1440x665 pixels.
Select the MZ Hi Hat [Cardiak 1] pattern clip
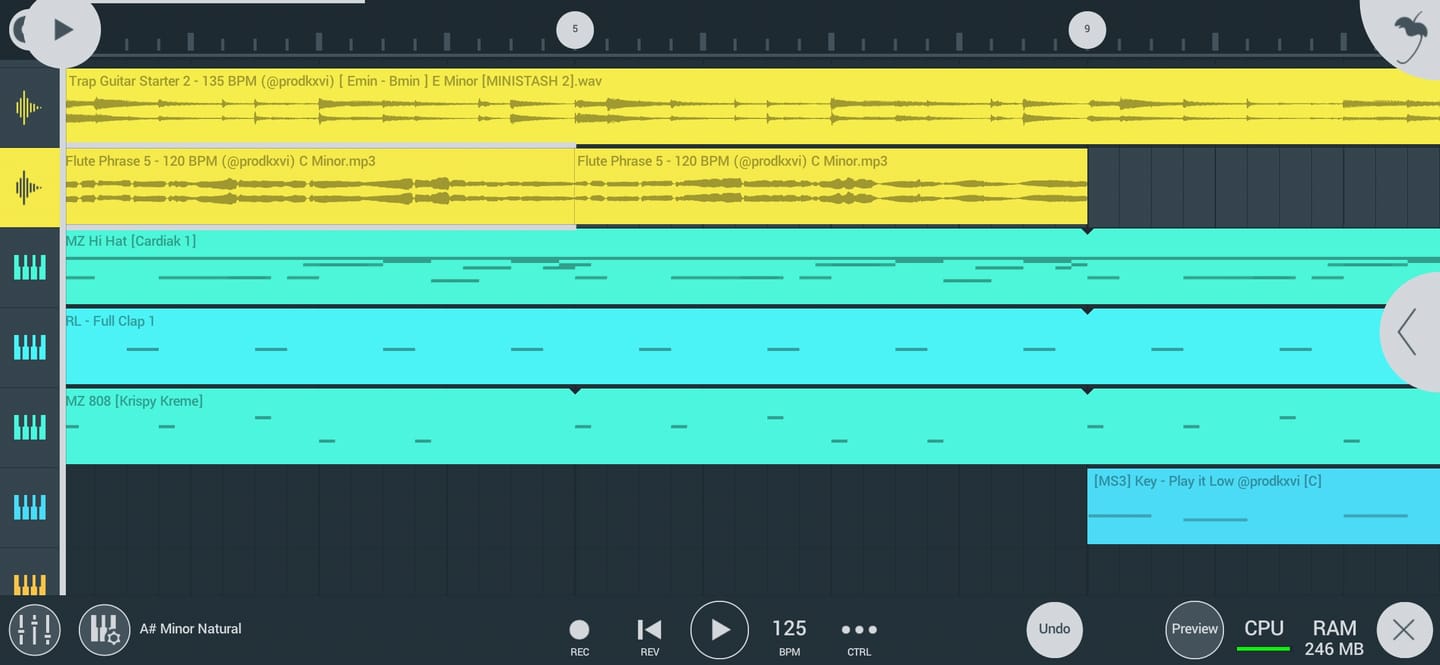click(753, 267)
